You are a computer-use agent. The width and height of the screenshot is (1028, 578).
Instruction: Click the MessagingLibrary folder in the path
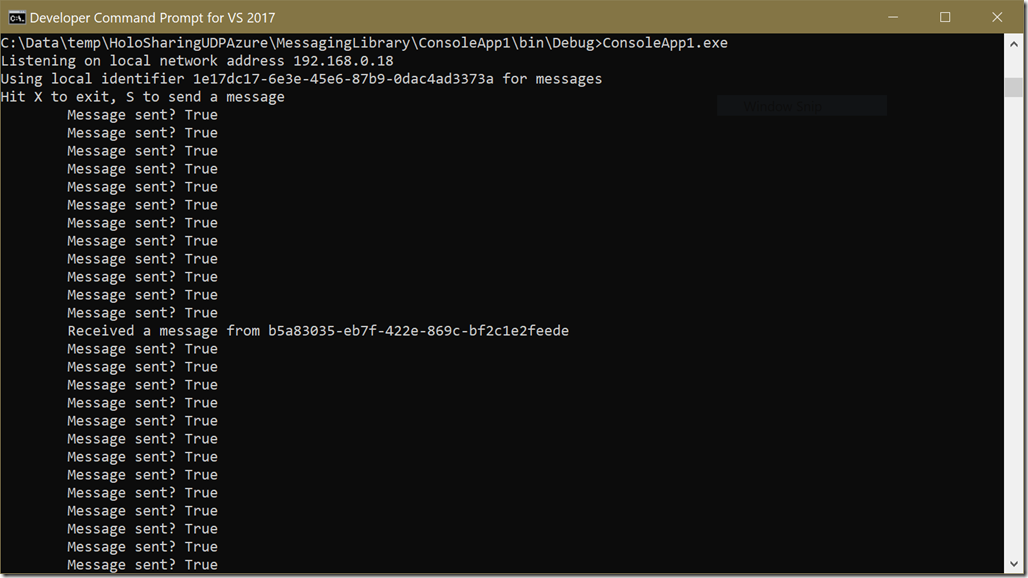coord(343,43)
